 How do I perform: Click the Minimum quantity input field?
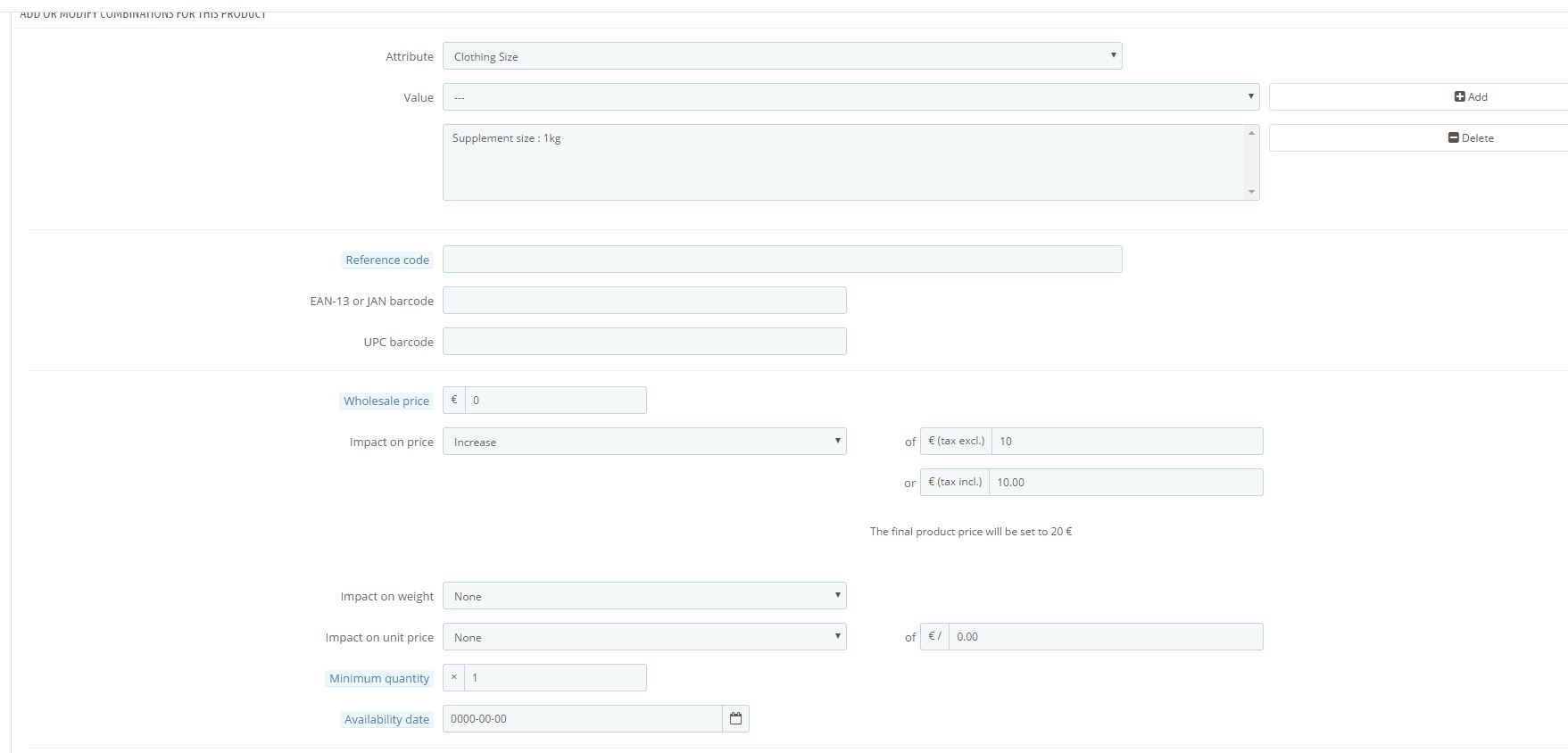tap(555, 678)
